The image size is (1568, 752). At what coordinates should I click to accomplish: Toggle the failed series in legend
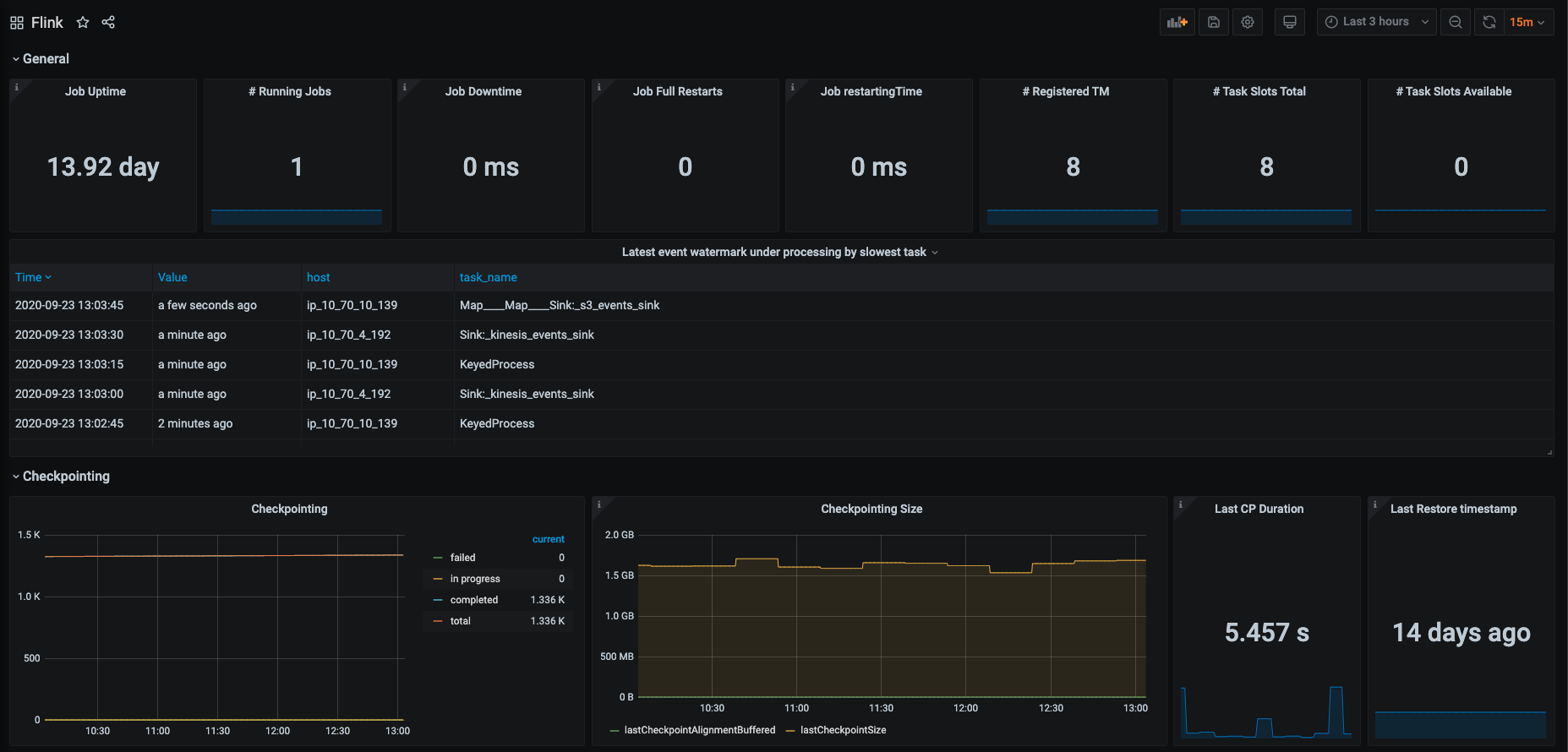pos(462,558)
